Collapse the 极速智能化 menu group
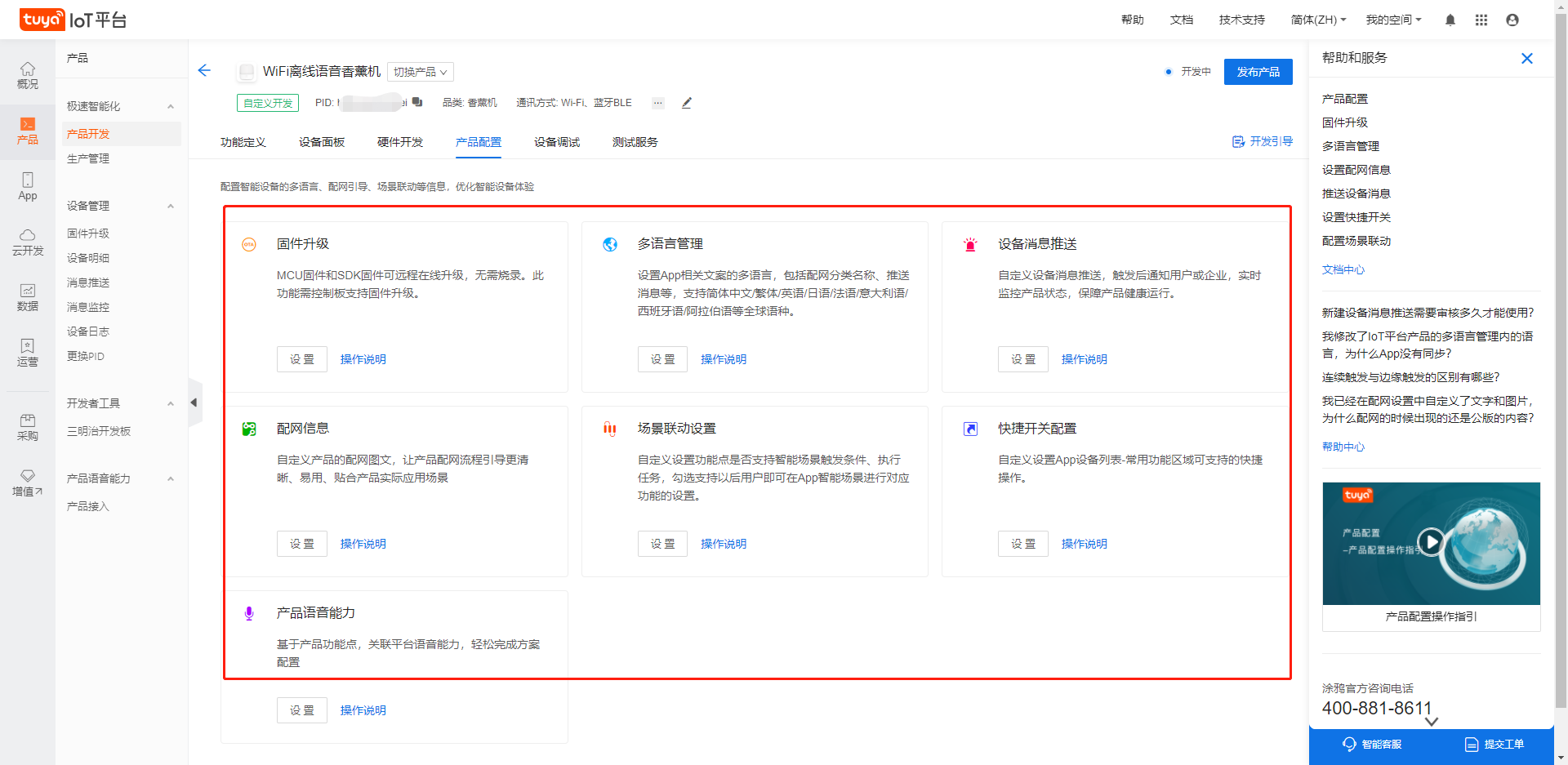This screenshot has width=1568, height=765. (x=171, y=106)
